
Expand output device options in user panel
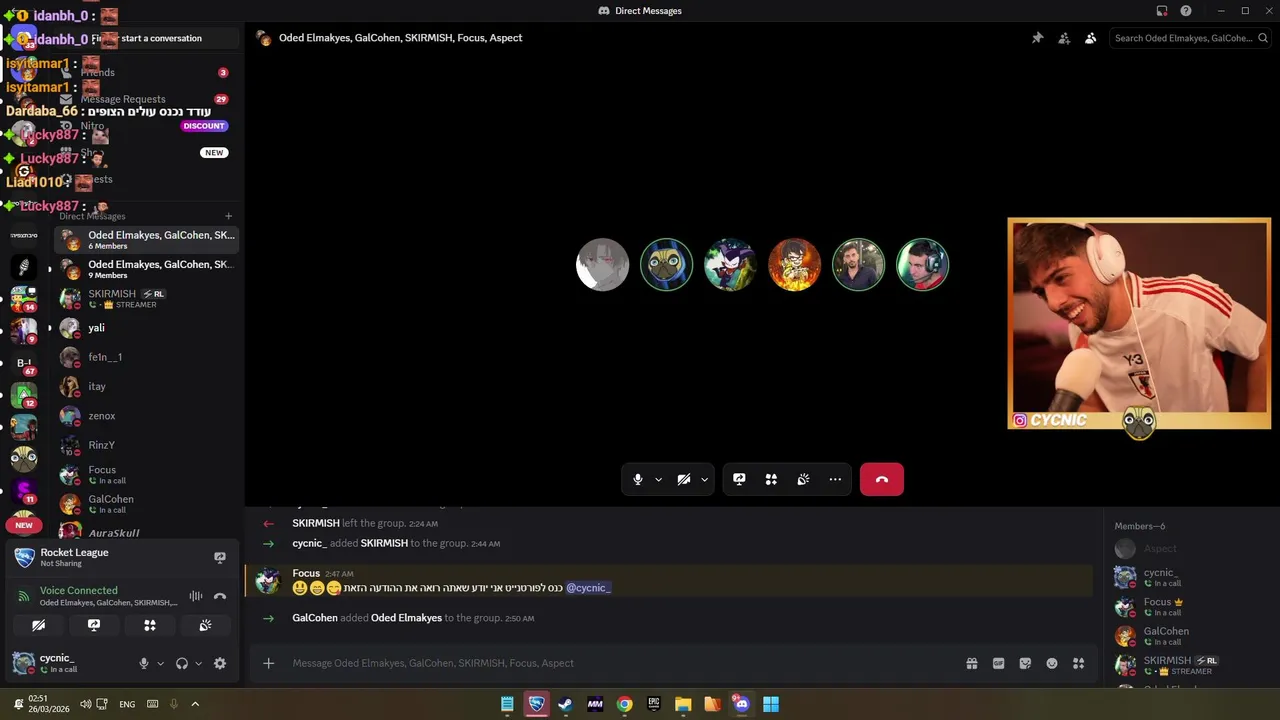(198, 663)
